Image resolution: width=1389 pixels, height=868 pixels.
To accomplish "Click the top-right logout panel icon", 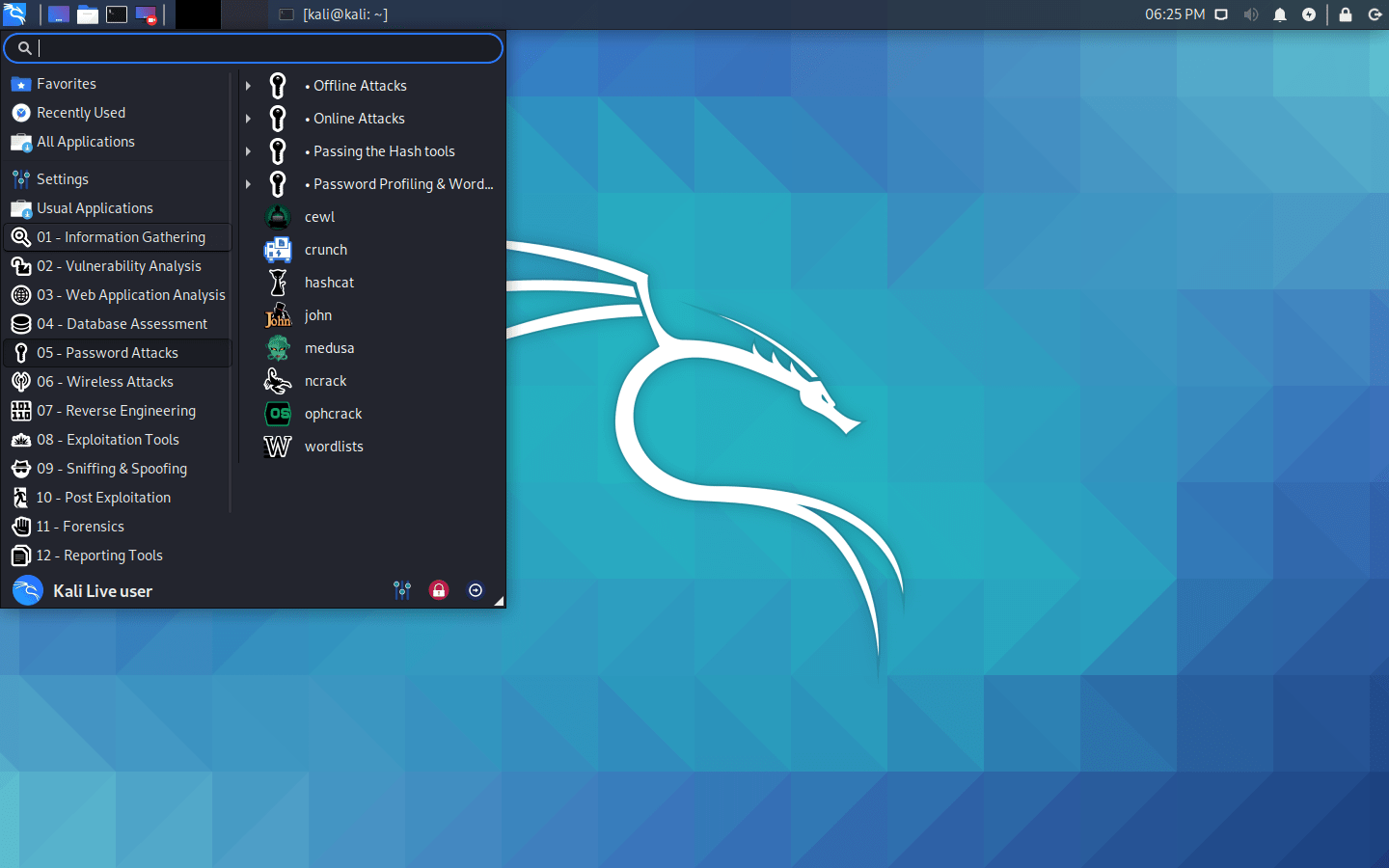I will pos(1375,14).
